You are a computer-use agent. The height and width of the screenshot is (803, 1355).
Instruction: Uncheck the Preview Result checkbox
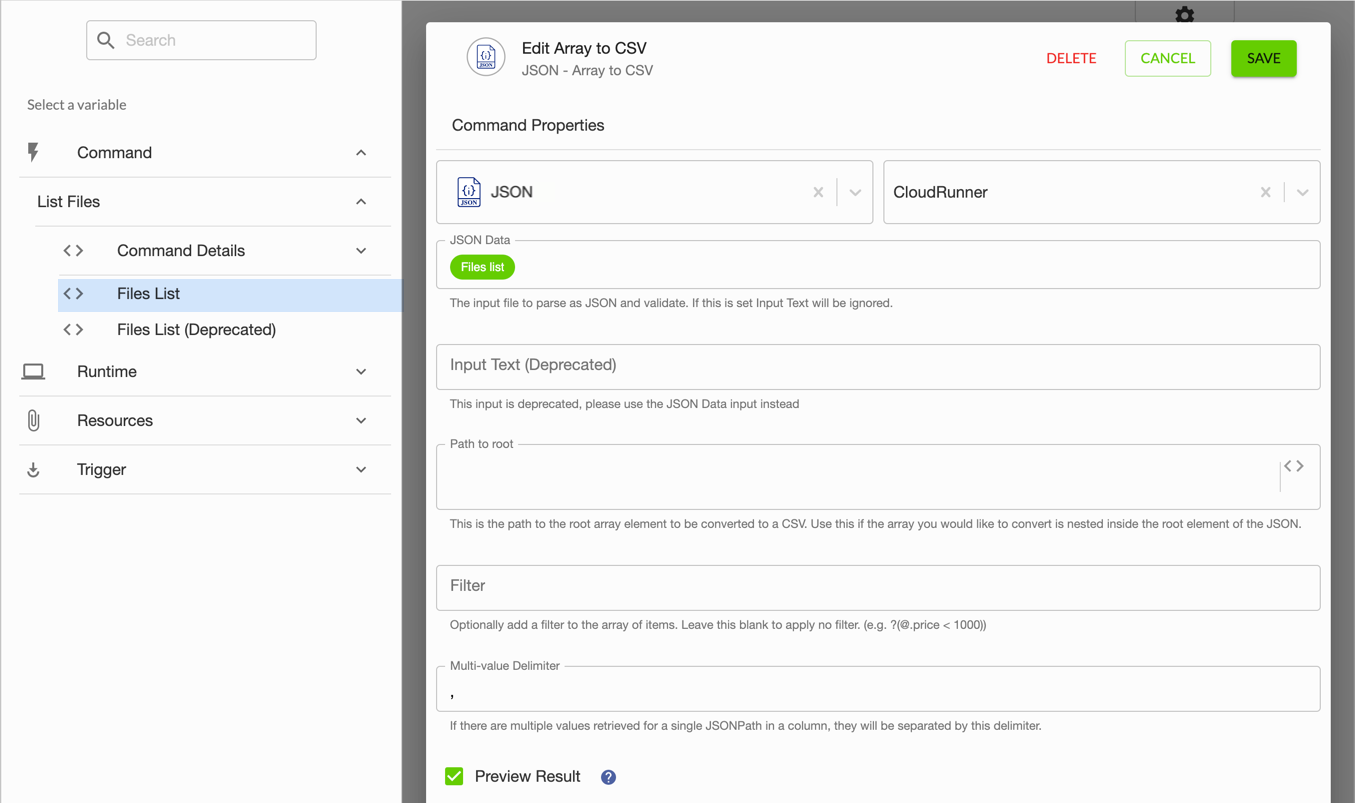click(454, 776)
